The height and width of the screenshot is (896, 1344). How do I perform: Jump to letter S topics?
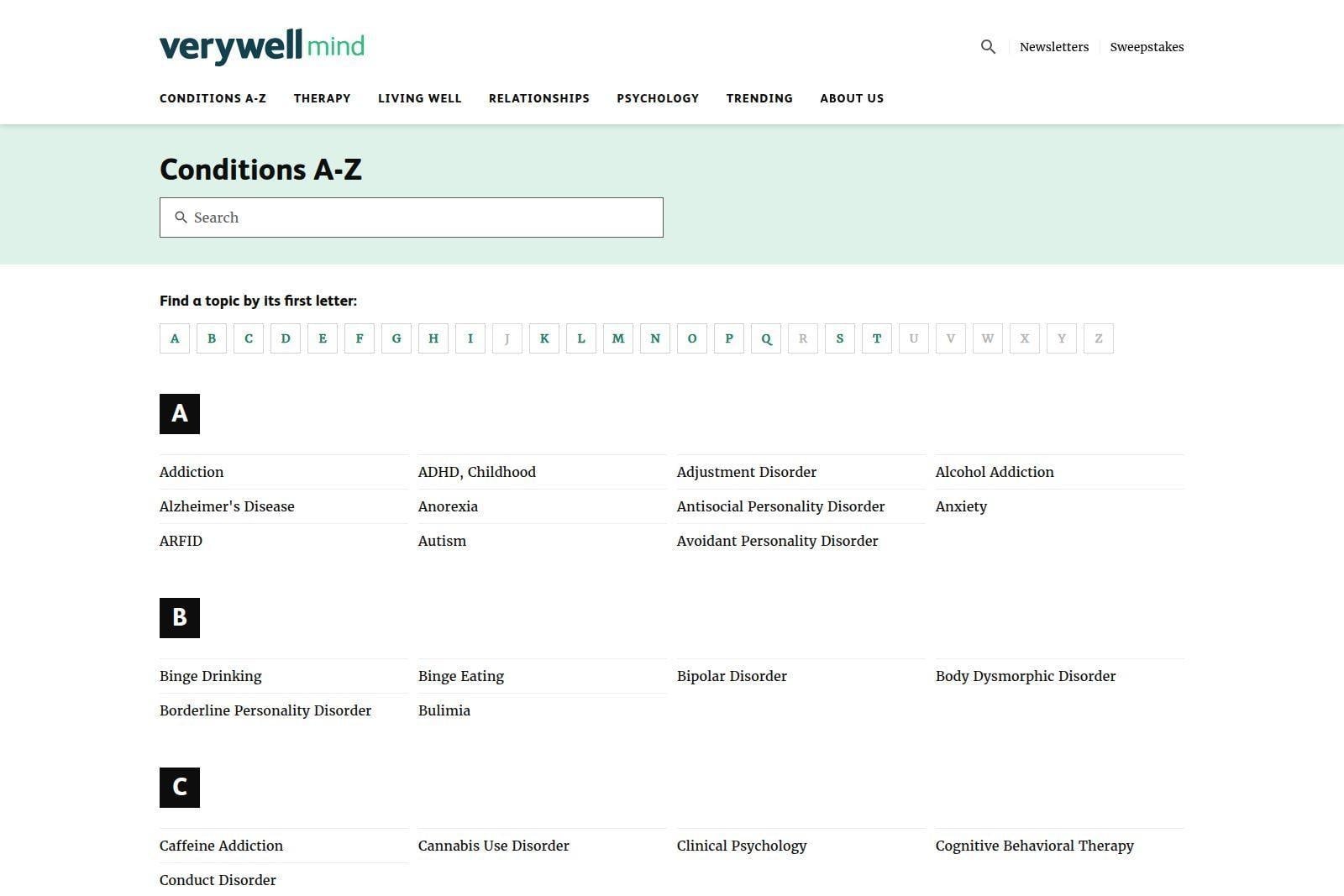click(840, 338)
